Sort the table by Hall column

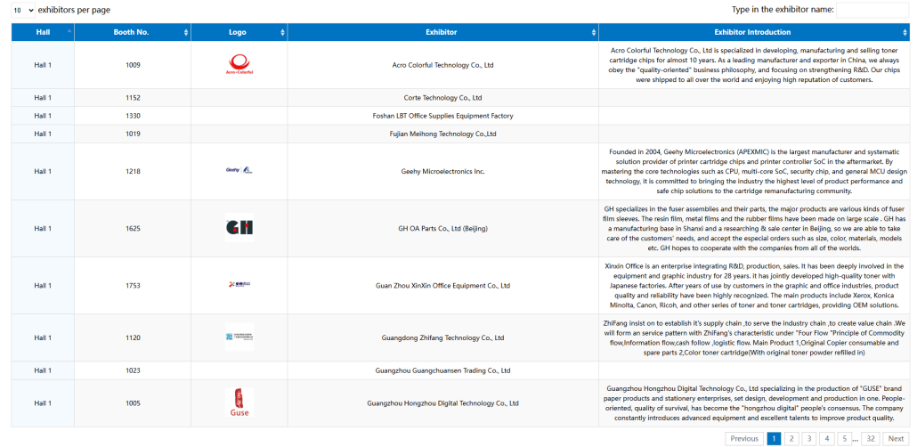click(43, 32)
